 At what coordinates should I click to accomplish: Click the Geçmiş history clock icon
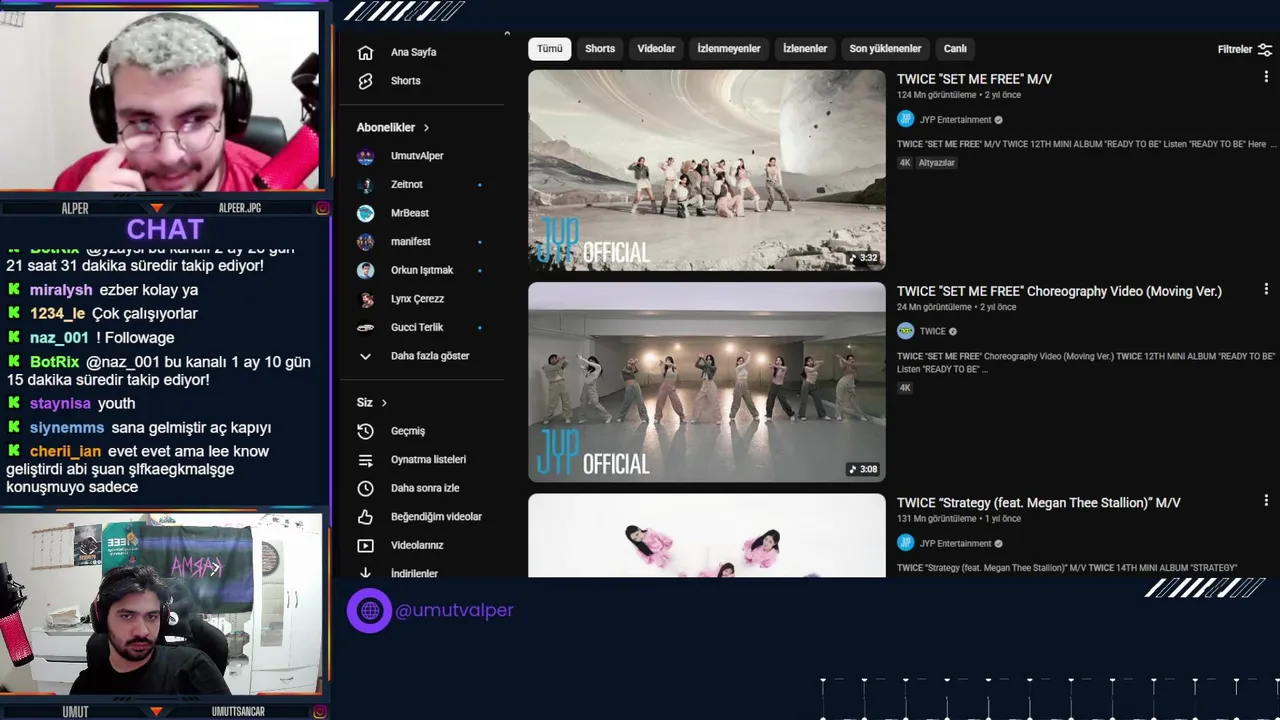click(365, 431)
